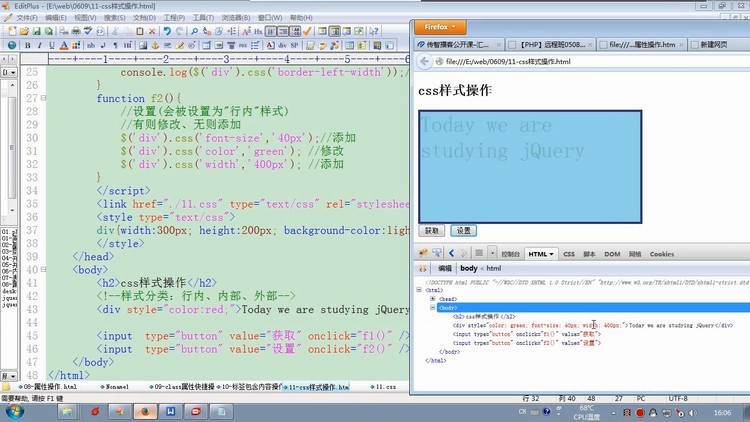Expand the head node in Firebug tree
This screenshot has width=750, height=422.
point(433,298)
